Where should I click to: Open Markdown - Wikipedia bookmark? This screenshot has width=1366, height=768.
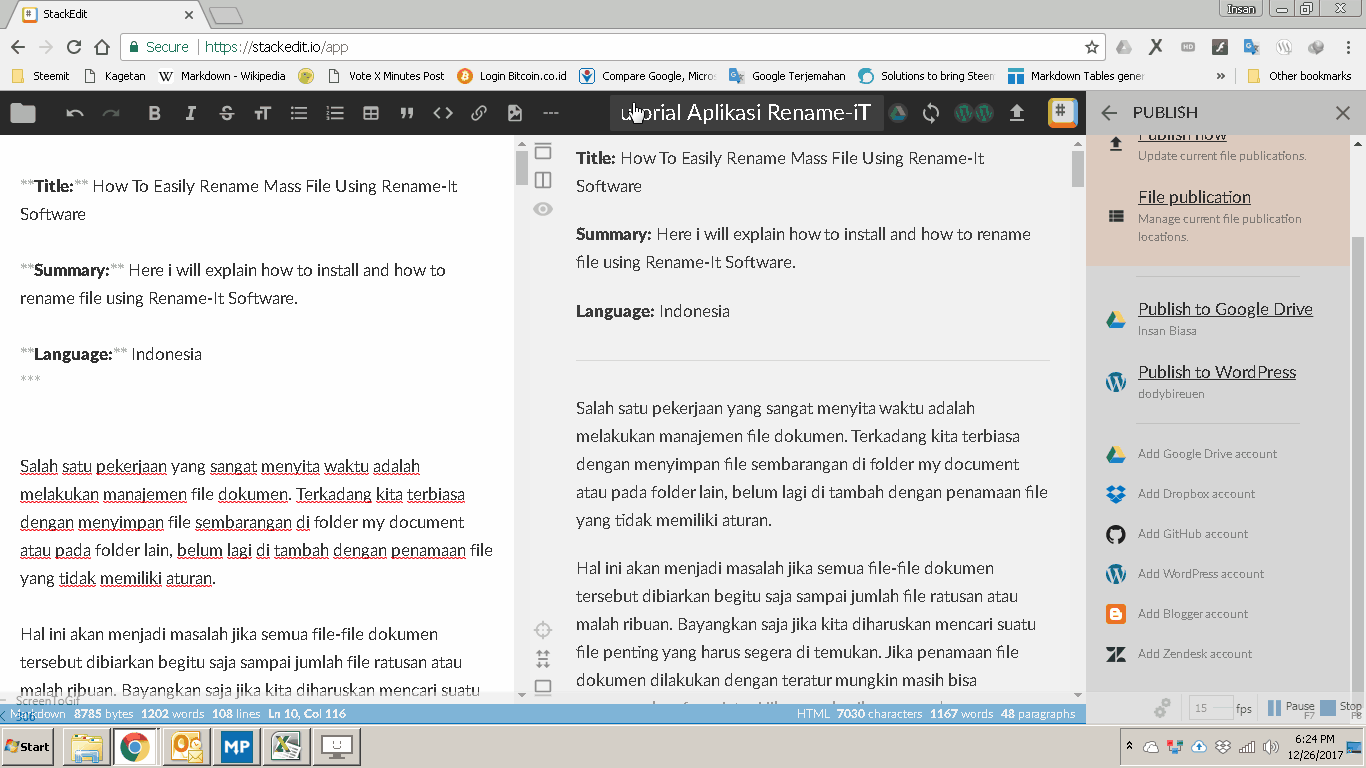[x=222, y=76]
